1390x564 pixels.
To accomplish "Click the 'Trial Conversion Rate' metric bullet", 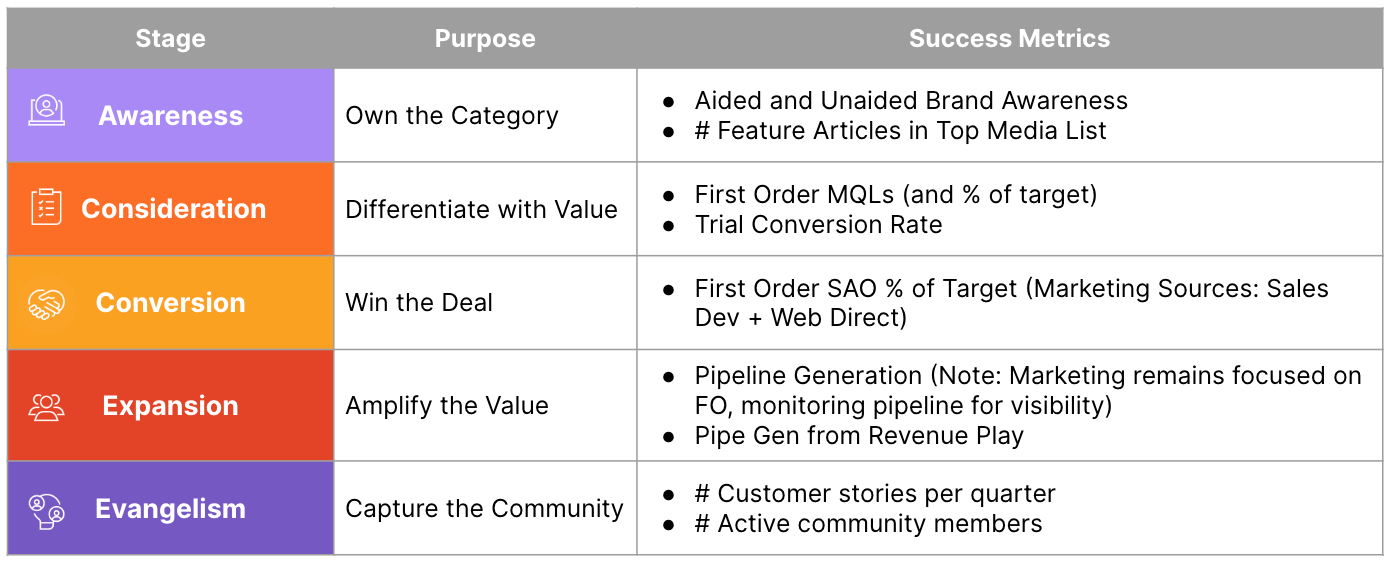I will click(x=818, y=225).
